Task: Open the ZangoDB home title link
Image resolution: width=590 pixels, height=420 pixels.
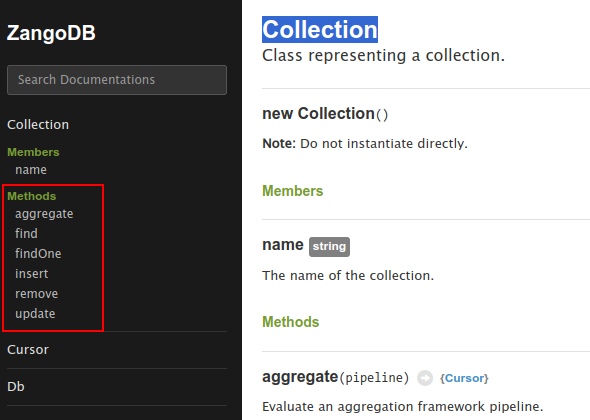Action: click(x=51, y=33)
